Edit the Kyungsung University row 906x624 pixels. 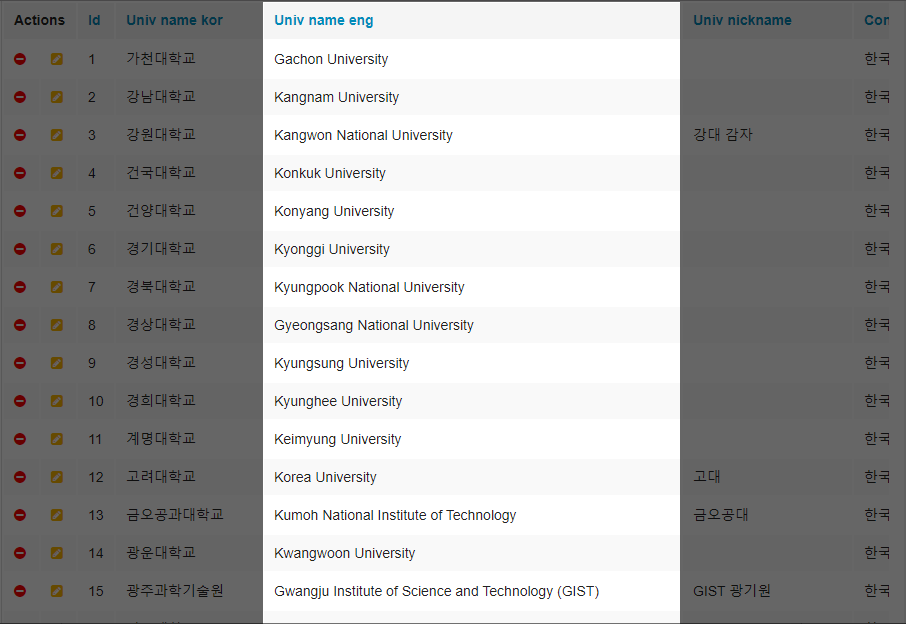(57, 363)
